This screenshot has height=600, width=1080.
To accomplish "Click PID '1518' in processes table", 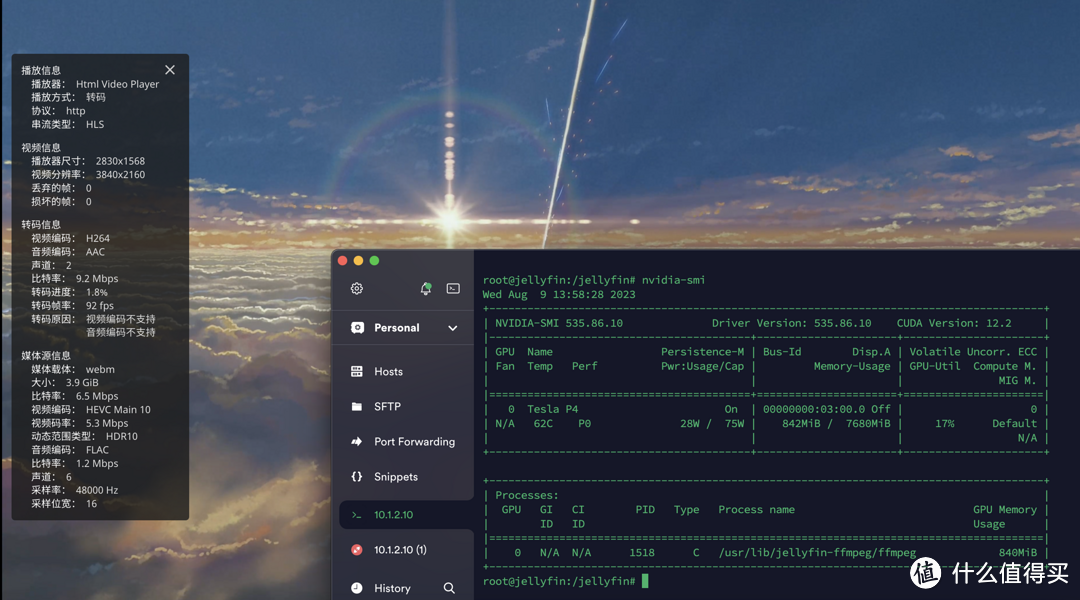I will coord(642,552).
